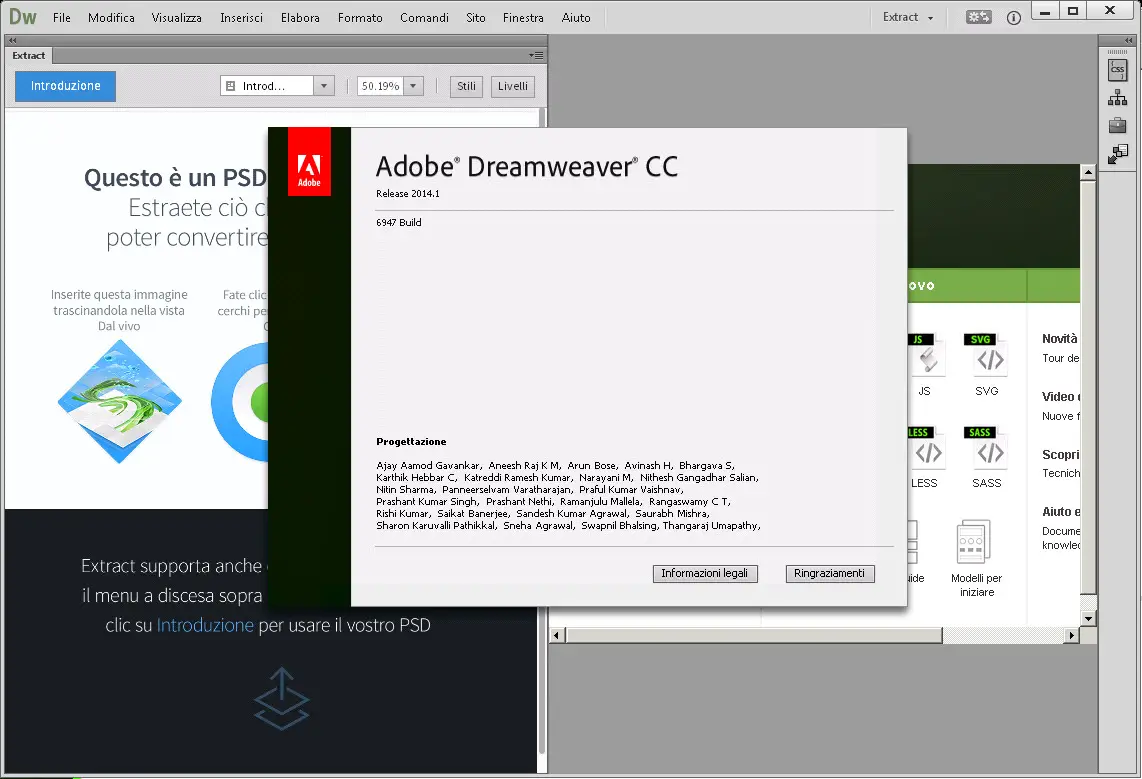Screen dimensions: 1142x779
Task: Click the Release 2014.1 text
Action: tap(408, 194)
